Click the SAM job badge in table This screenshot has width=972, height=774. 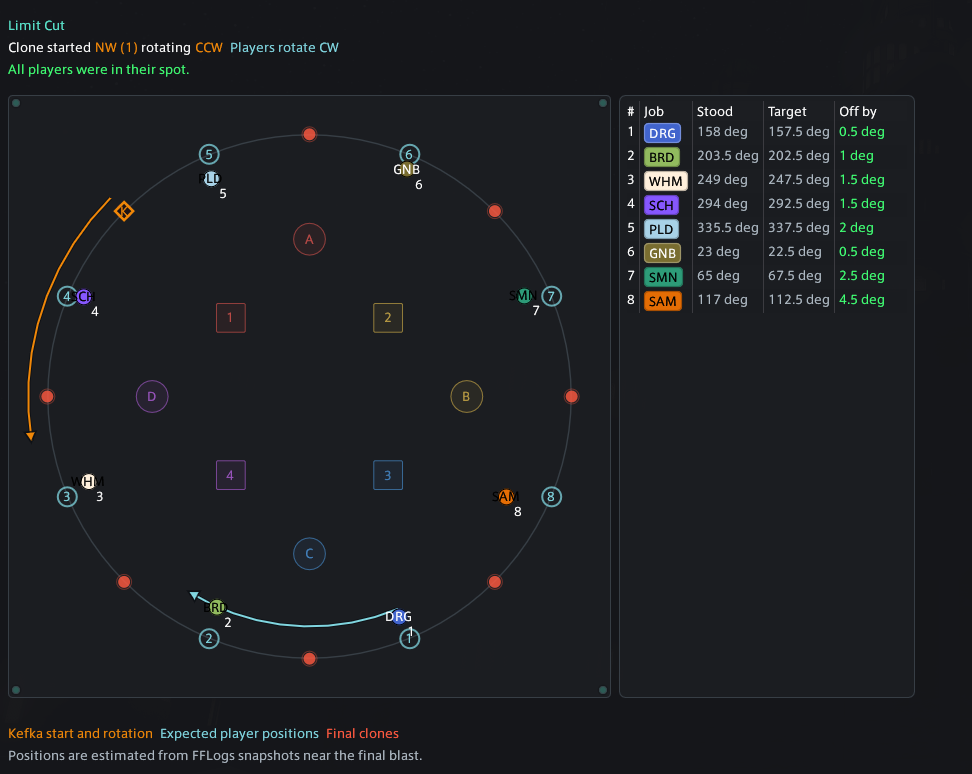click(663, 301)
